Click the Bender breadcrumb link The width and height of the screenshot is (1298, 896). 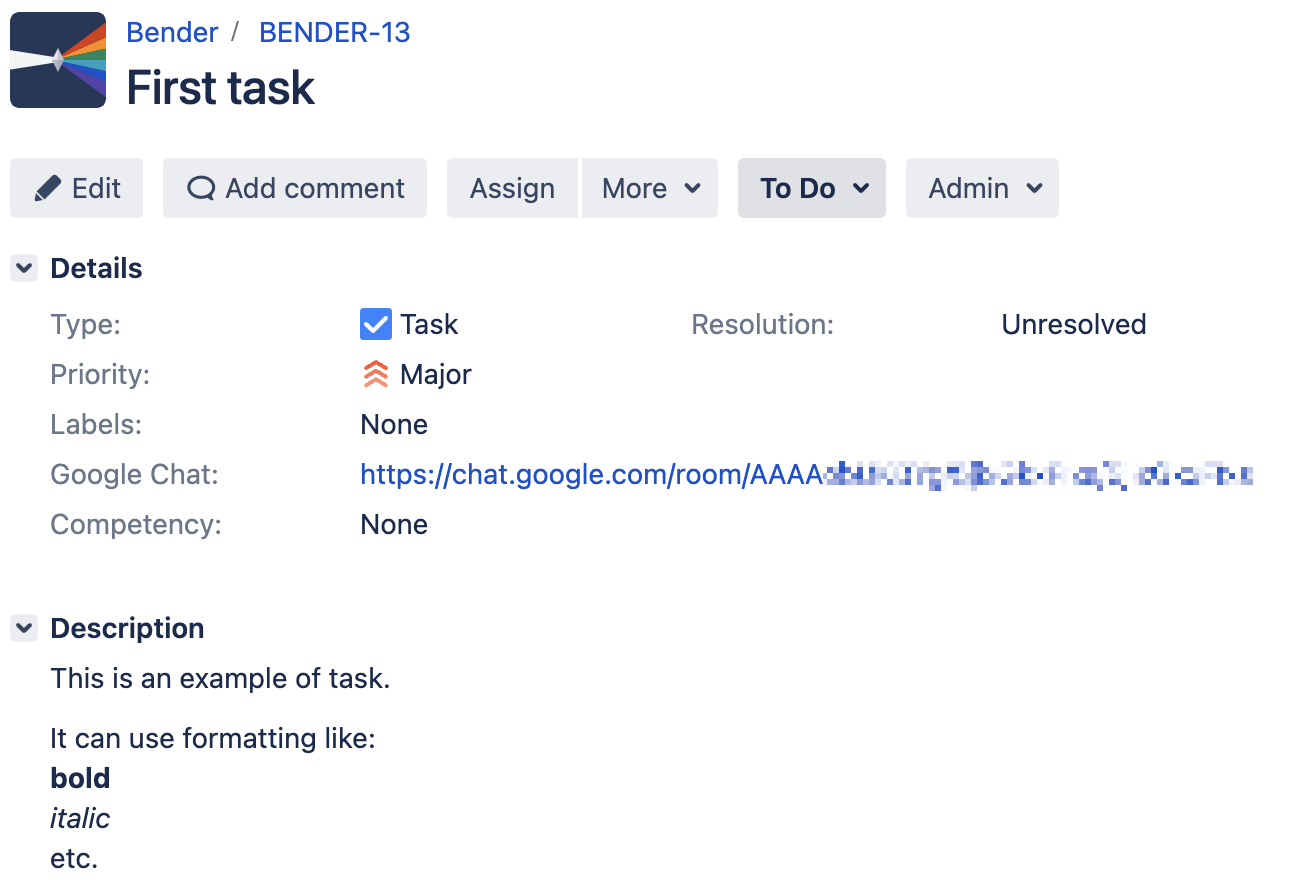pos(171,32)
